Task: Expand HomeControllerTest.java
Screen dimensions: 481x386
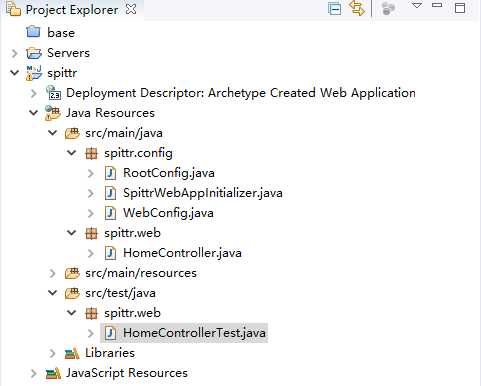Action: click(x=91, y=333)
